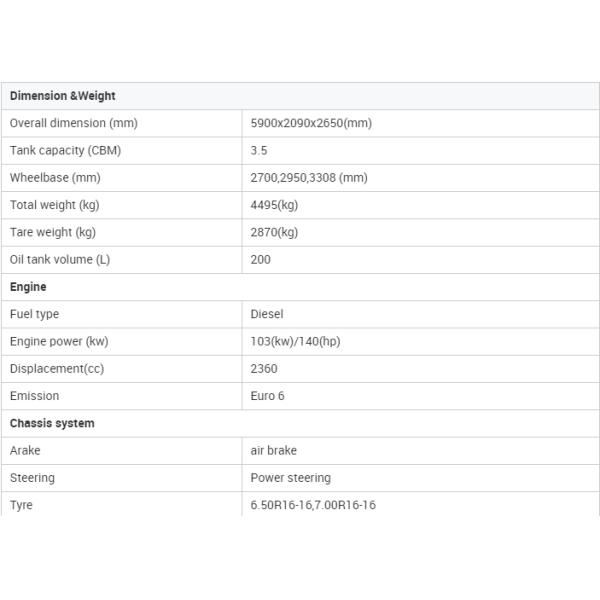Select the Engine power (kw) label
The width and height of the screenshot is (600, 600).
(x=59, y=341)
